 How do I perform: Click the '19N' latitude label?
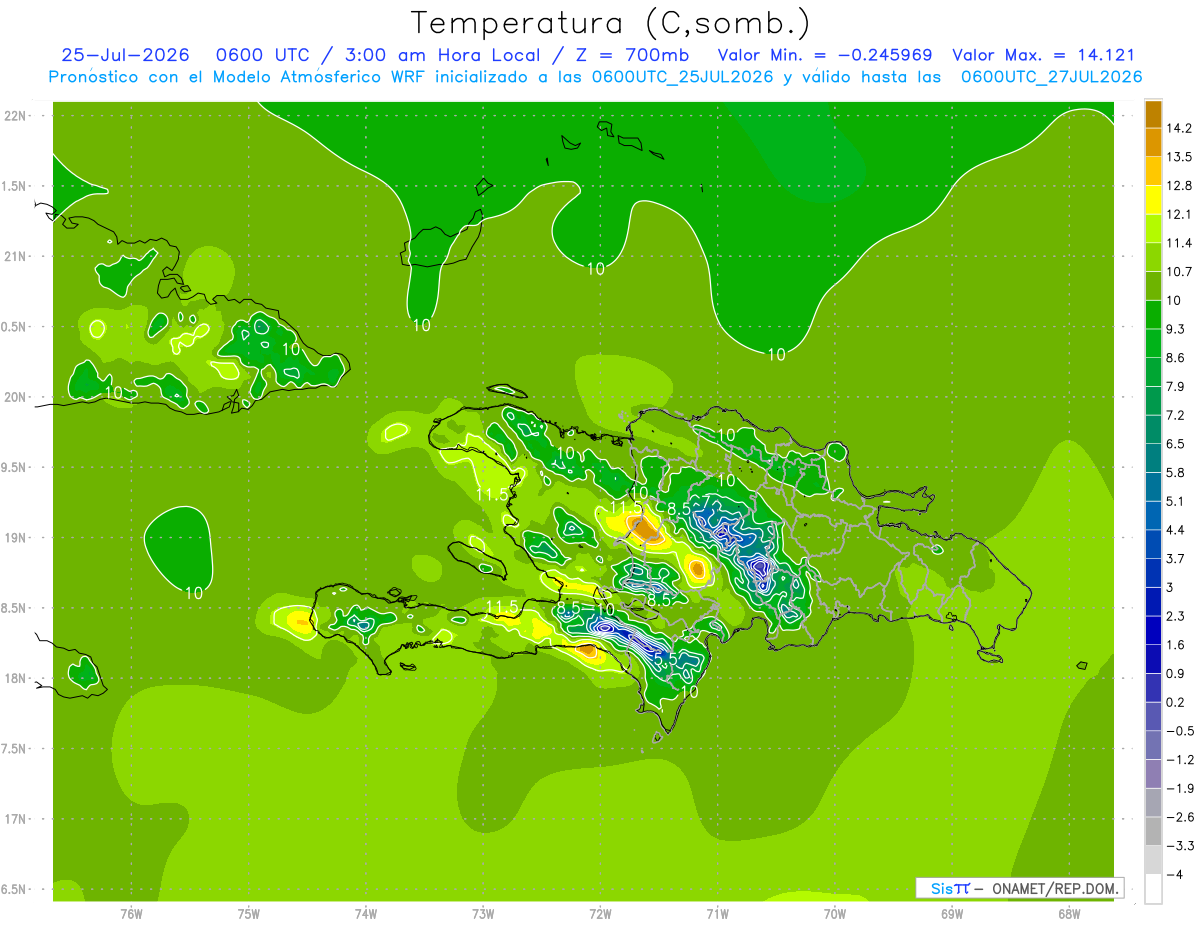(x=15, y=537)
